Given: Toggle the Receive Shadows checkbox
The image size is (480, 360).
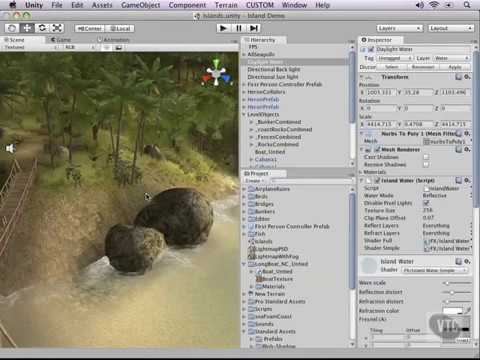Looking at the screenshot, I should tap(426, 164).
